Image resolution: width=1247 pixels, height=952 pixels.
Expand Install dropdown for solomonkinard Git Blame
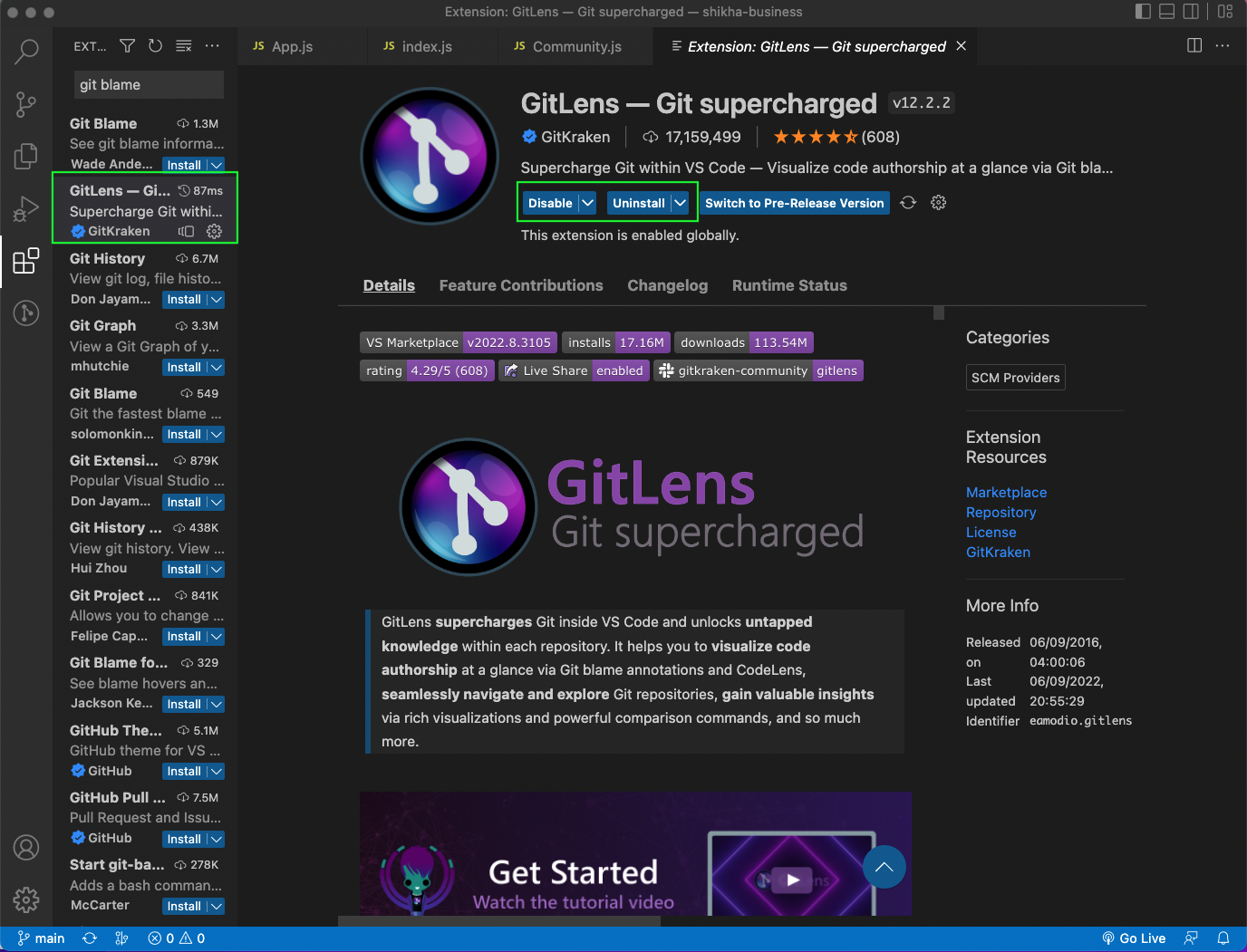pos(216,435)
